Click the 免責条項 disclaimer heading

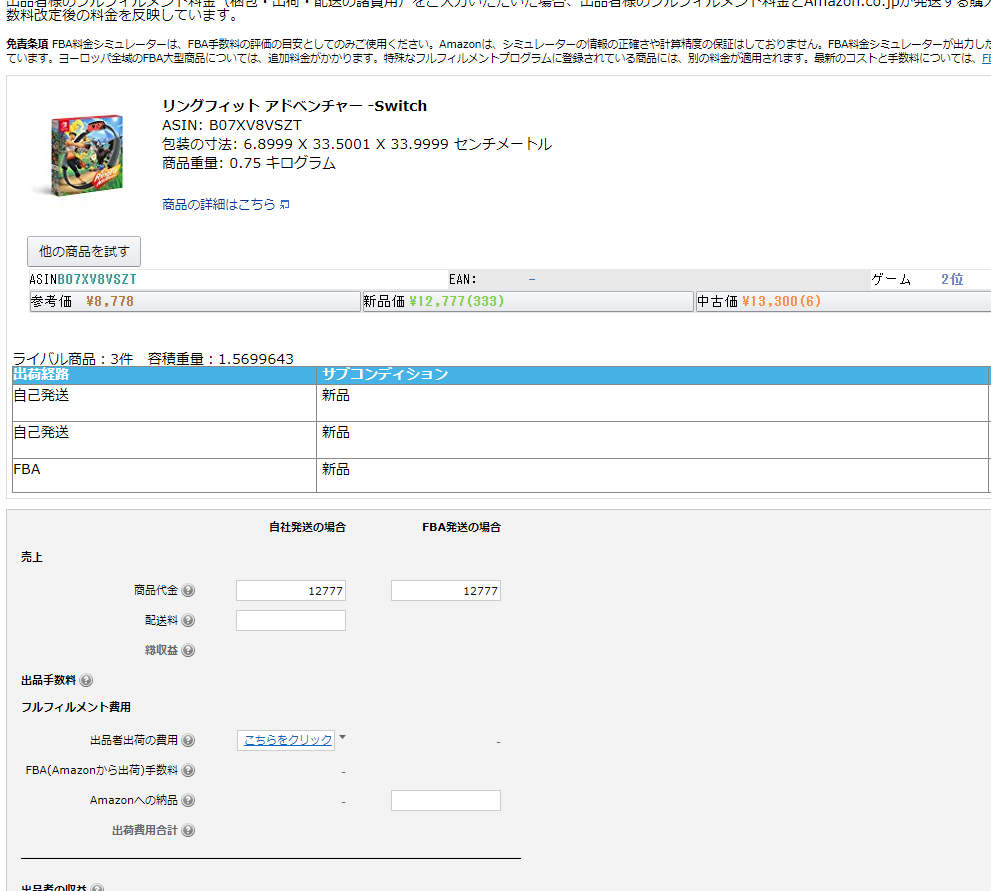click(x=27, y=44)
